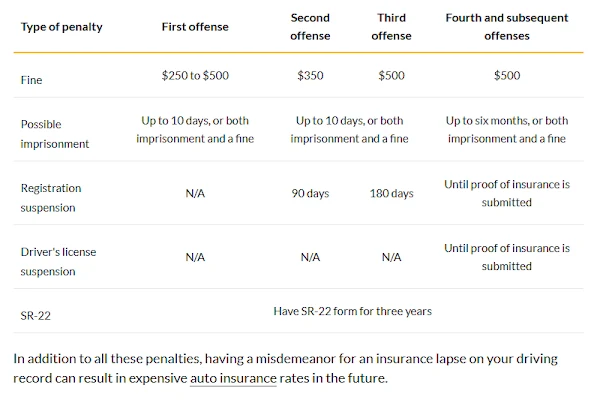The image size is (603, 400).
Task: Click the Registration suspension row label
Action: pos(51,198)
